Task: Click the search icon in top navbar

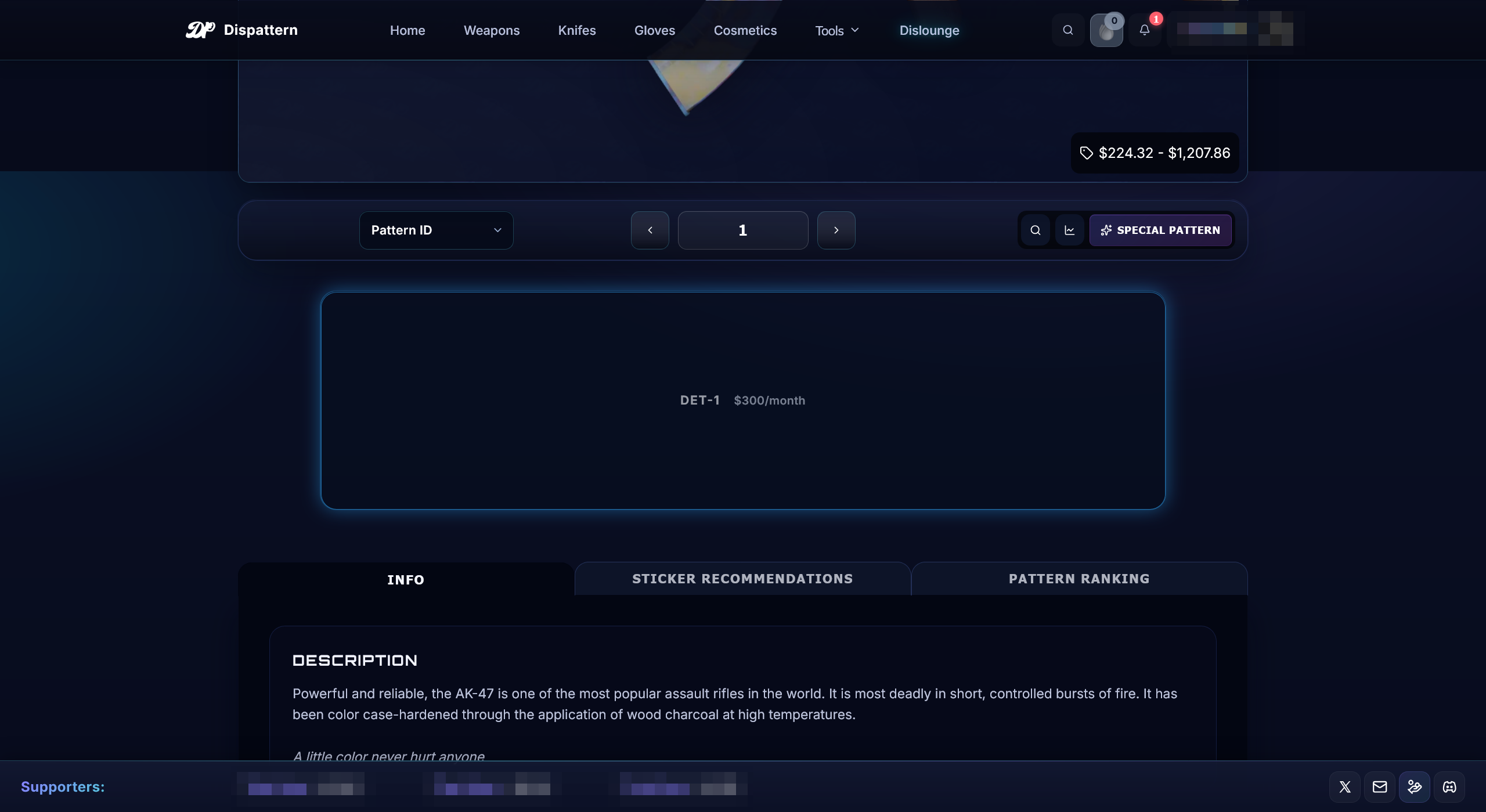Action: [x=1067, y=30]
